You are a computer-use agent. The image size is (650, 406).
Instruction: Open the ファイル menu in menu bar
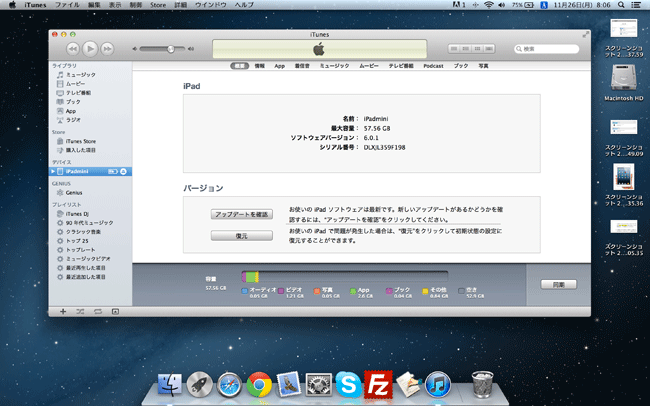67,5
